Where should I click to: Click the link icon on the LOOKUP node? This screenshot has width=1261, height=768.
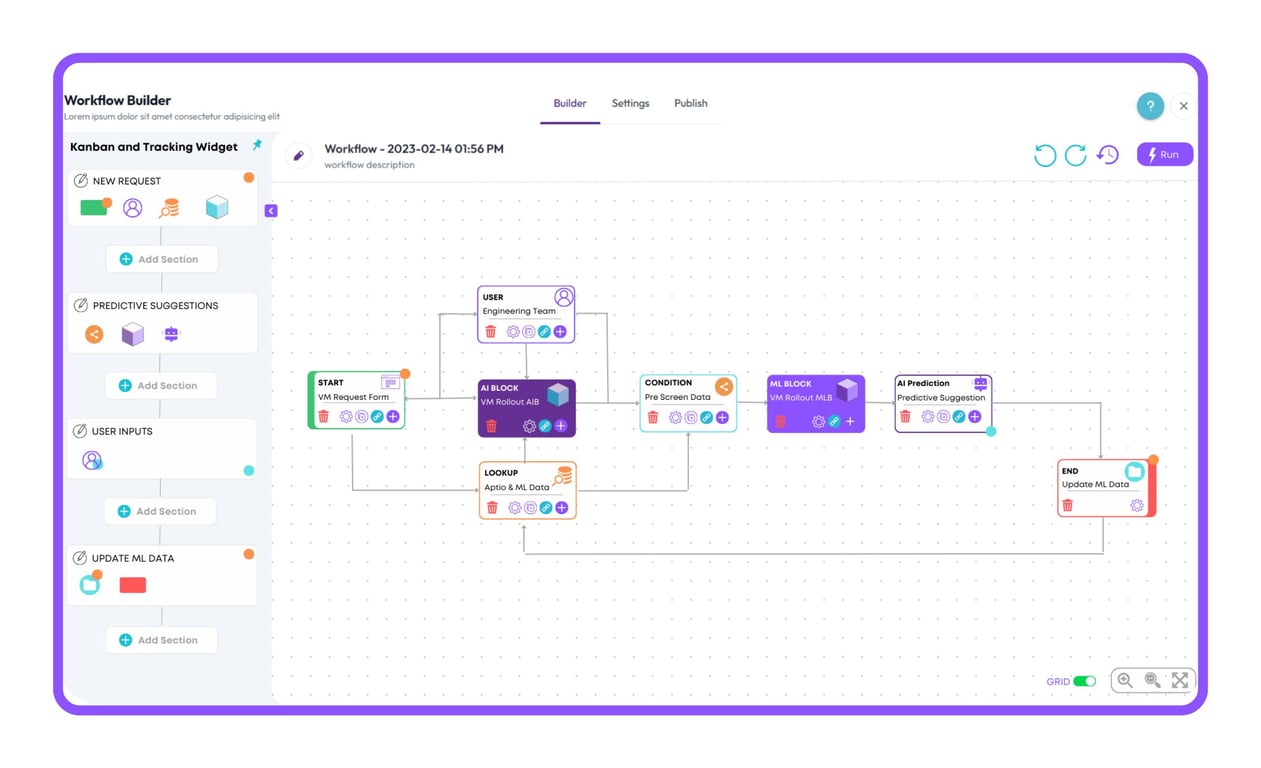pos(547,508)
